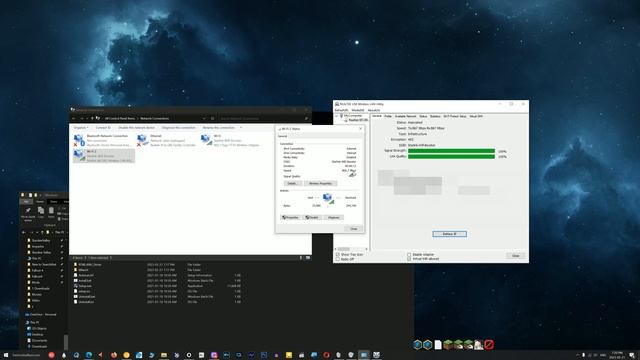The width and height of the screenshot is (640, 360).
Task: Open Organize dropdown in Network Connections
Action: click(x=81, y=128)
